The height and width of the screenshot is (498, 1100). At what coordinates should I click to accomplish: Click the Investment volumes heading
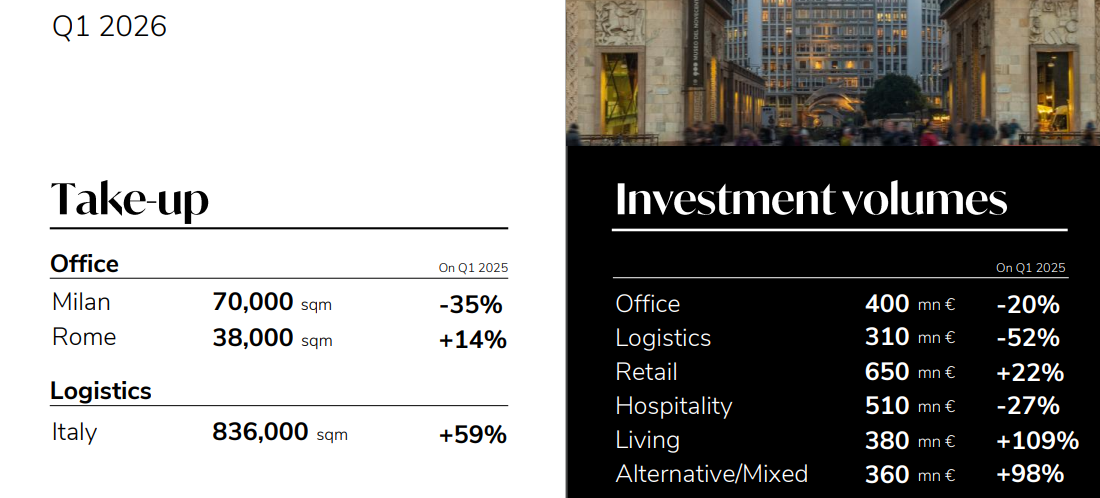811,199
